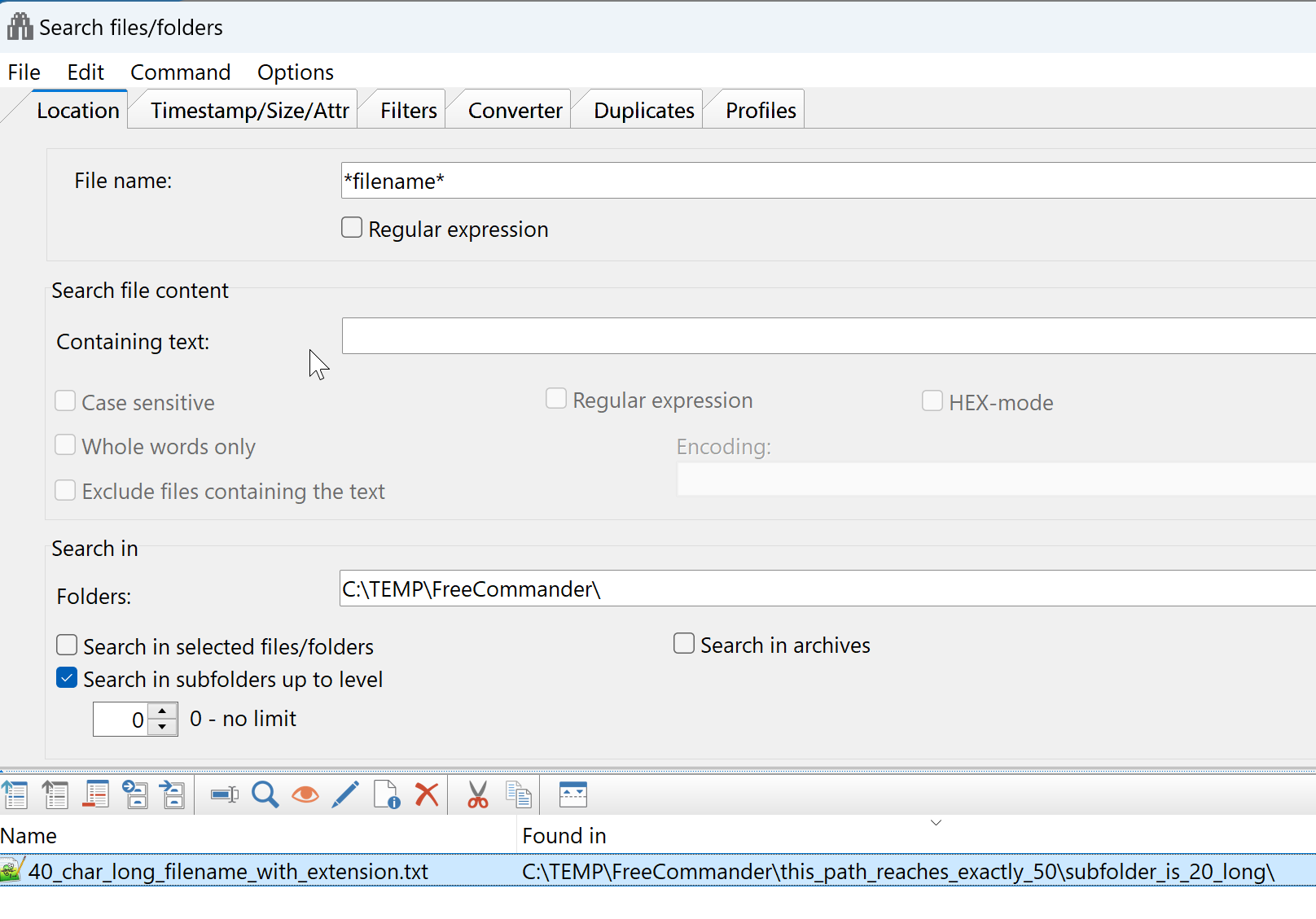Click the panel layout toggle icon
Image resolution: width=1316 pixels, height=919 pixels.
coord(572,794)
